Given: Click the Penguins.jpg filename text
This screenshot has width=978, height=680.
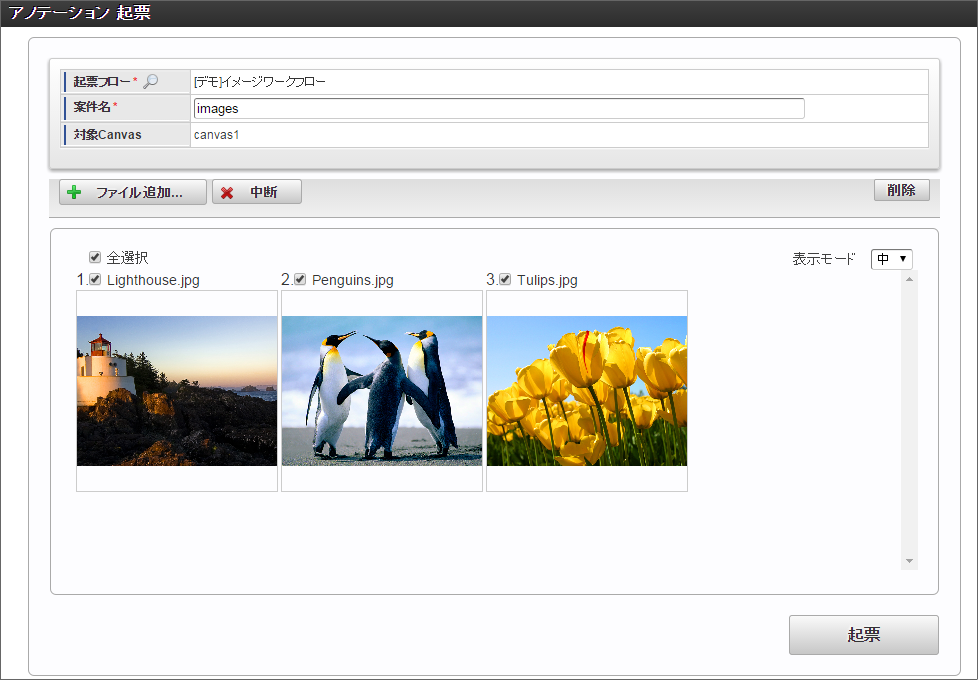Looking at the screenshot, I should [352, 280].
